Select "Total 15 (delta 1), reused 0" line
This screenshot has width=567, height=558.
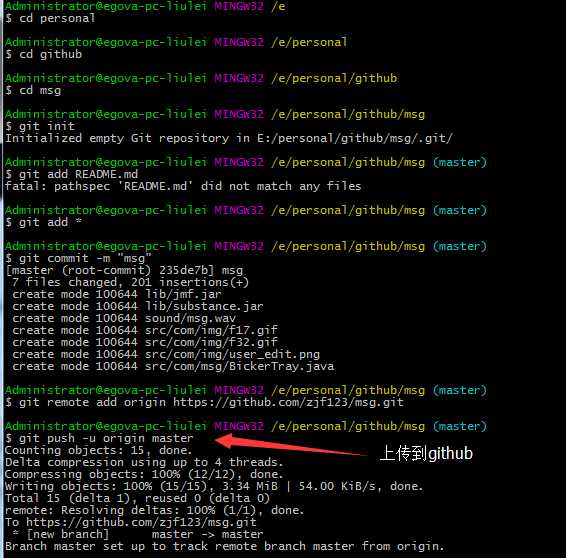coord(137,498)
